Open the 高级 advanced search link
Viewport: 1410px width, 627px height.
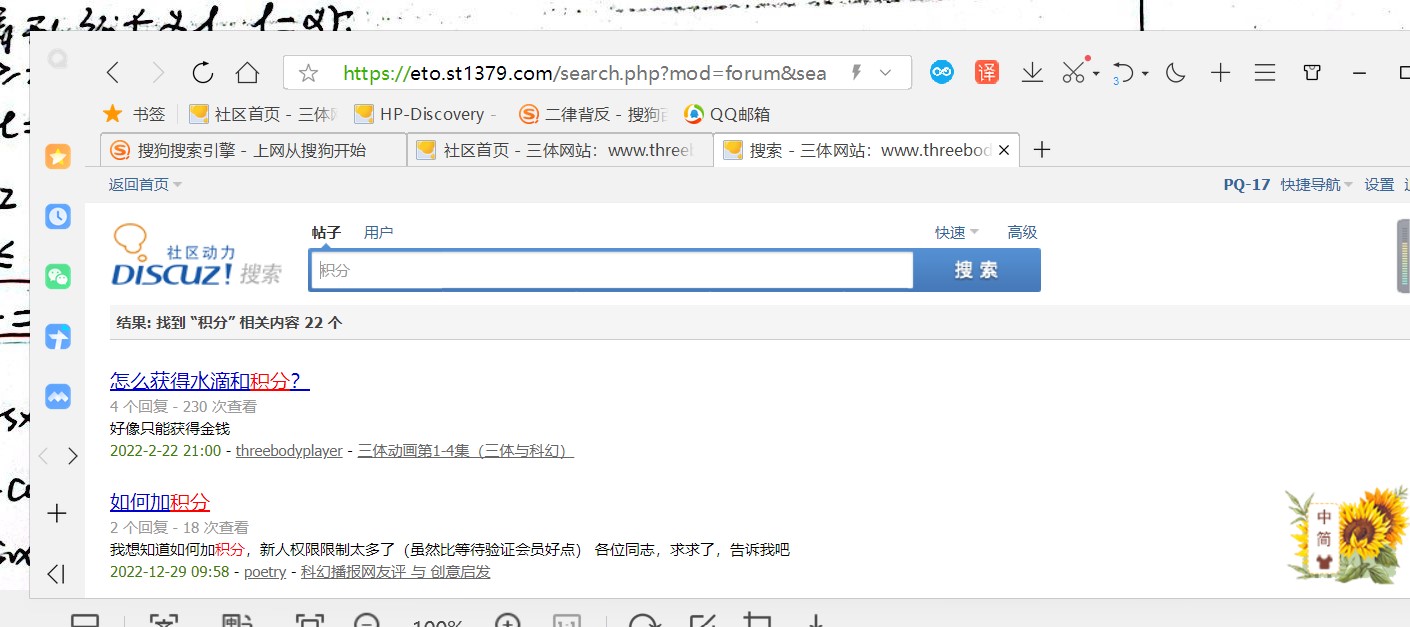(1022, 232)
